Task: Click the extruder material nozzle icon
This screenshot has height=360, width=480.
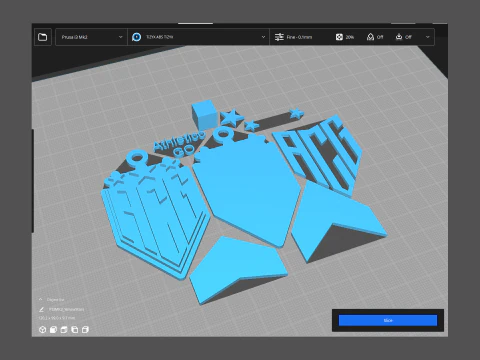Action: click(136, 37)
